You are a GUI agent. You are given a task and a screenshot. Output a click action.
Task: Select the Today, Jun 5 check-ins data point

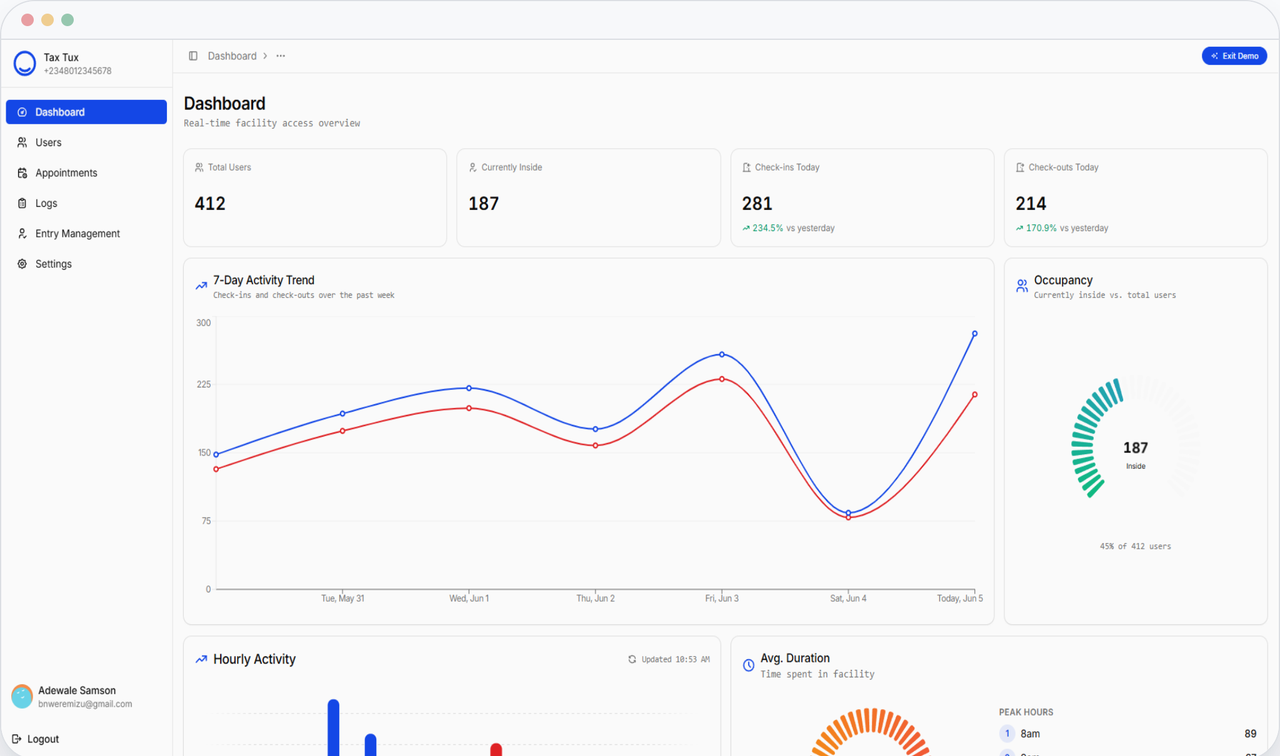tap(975, 334)
